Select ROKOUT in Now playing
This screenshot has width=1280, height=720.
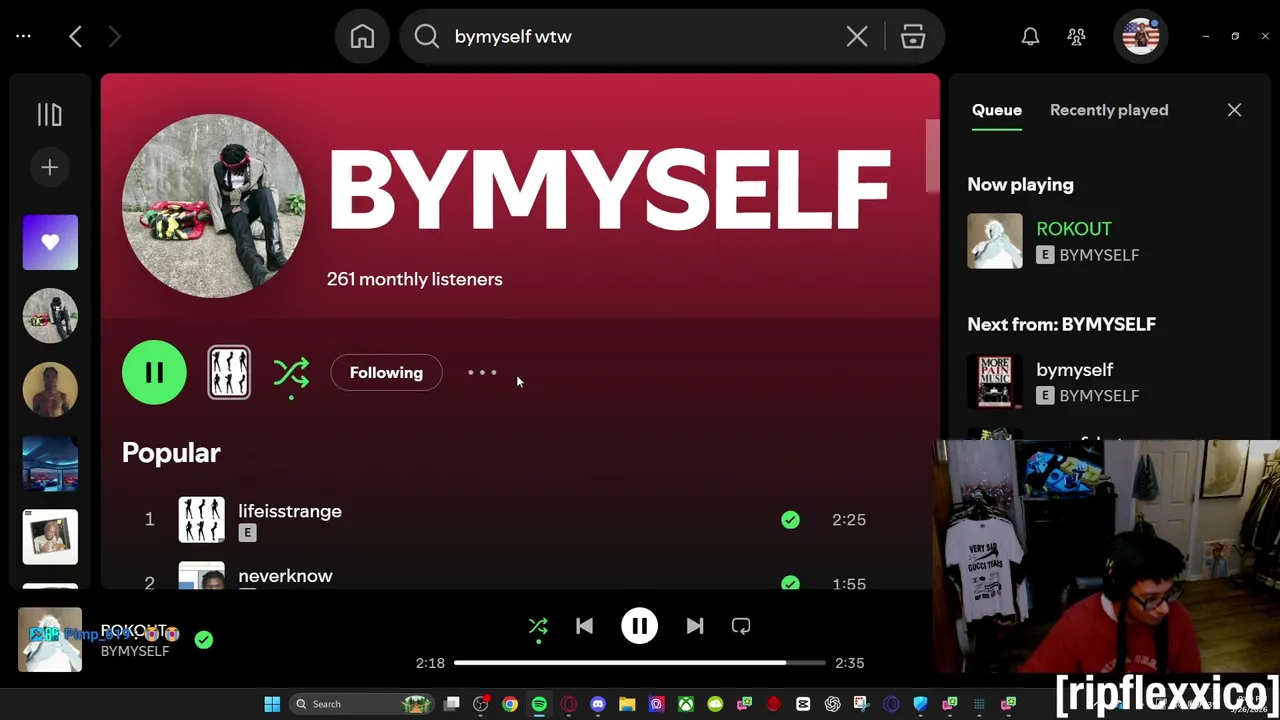coord(1074,229)
